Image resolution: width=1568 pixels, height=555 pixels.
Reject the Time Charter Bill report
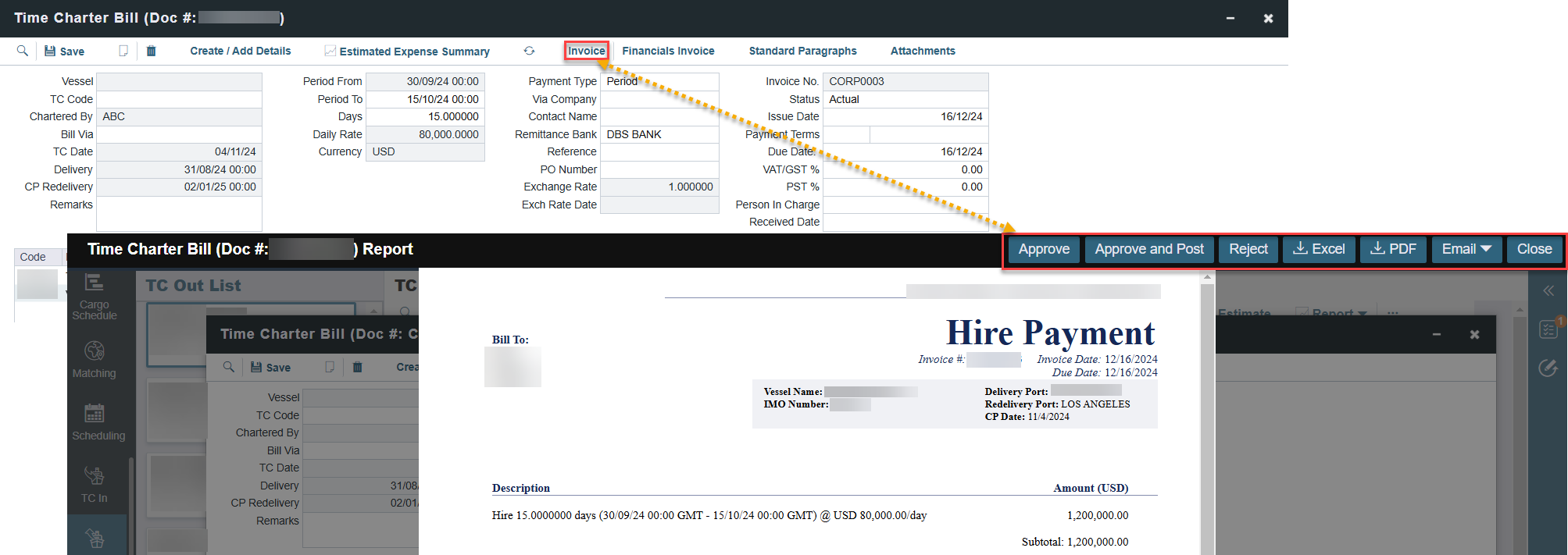point(1248,249)
